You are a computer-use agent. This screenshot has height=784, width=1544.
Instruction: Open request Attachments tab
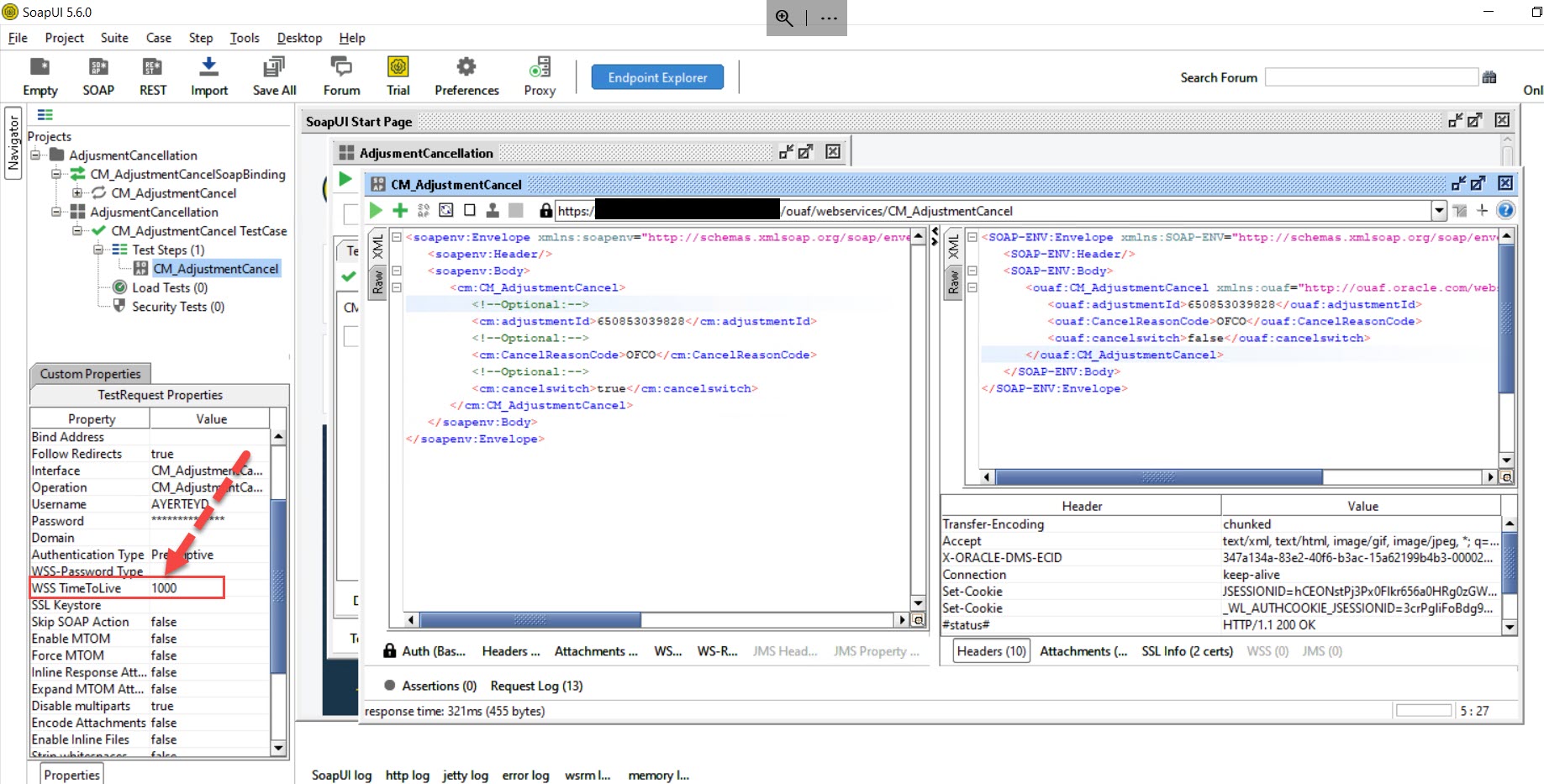[596, 651]
